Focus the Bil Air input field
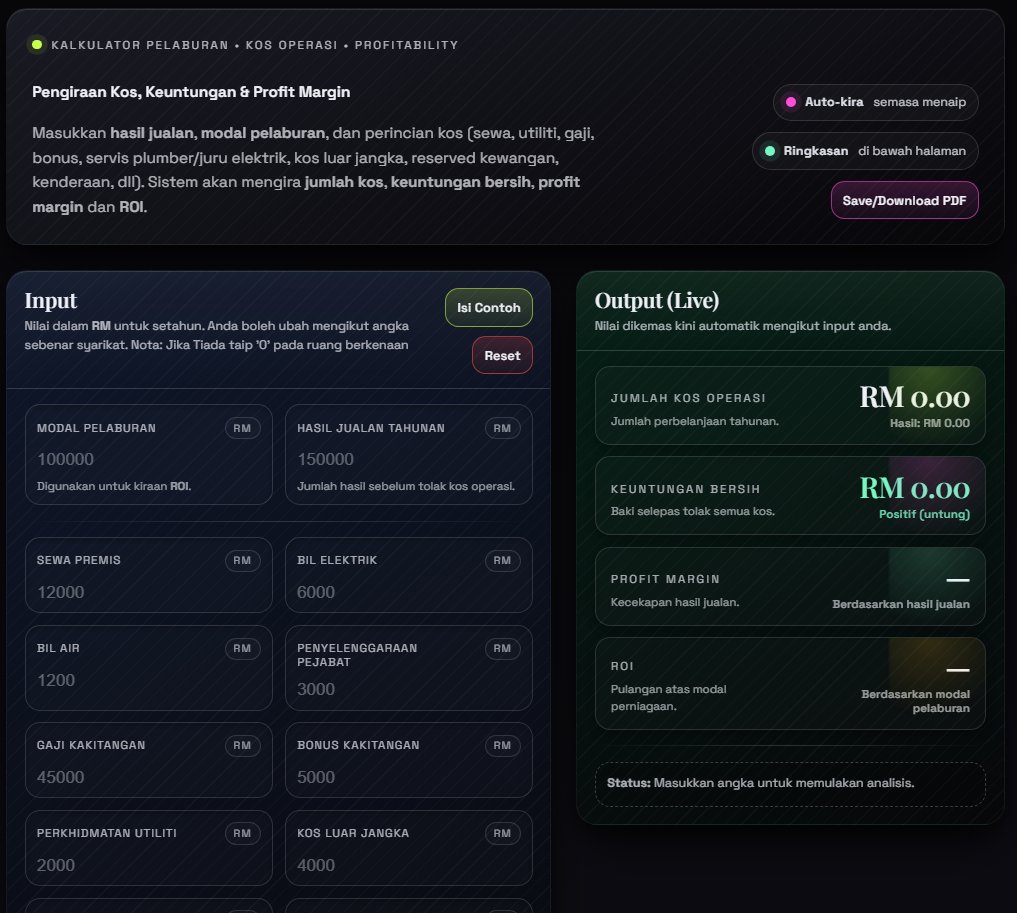Screen dimensions: 1017x913 (149, 680)
